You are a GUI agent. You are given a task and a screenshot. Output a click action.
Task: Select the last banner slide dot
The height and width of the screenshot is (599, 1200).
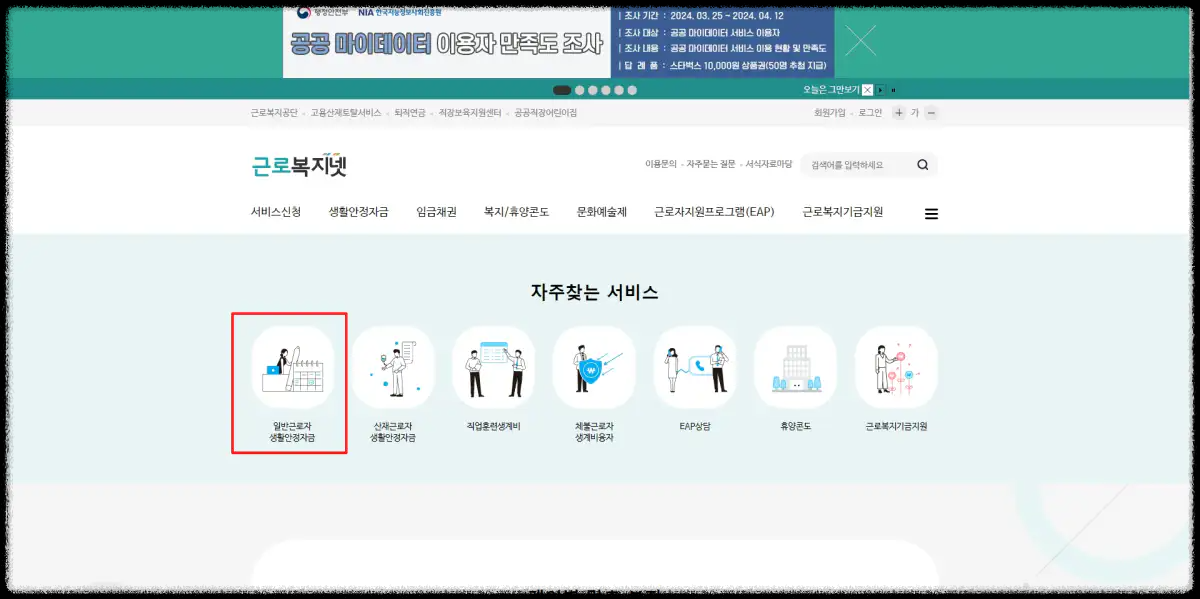click(632, 90)
